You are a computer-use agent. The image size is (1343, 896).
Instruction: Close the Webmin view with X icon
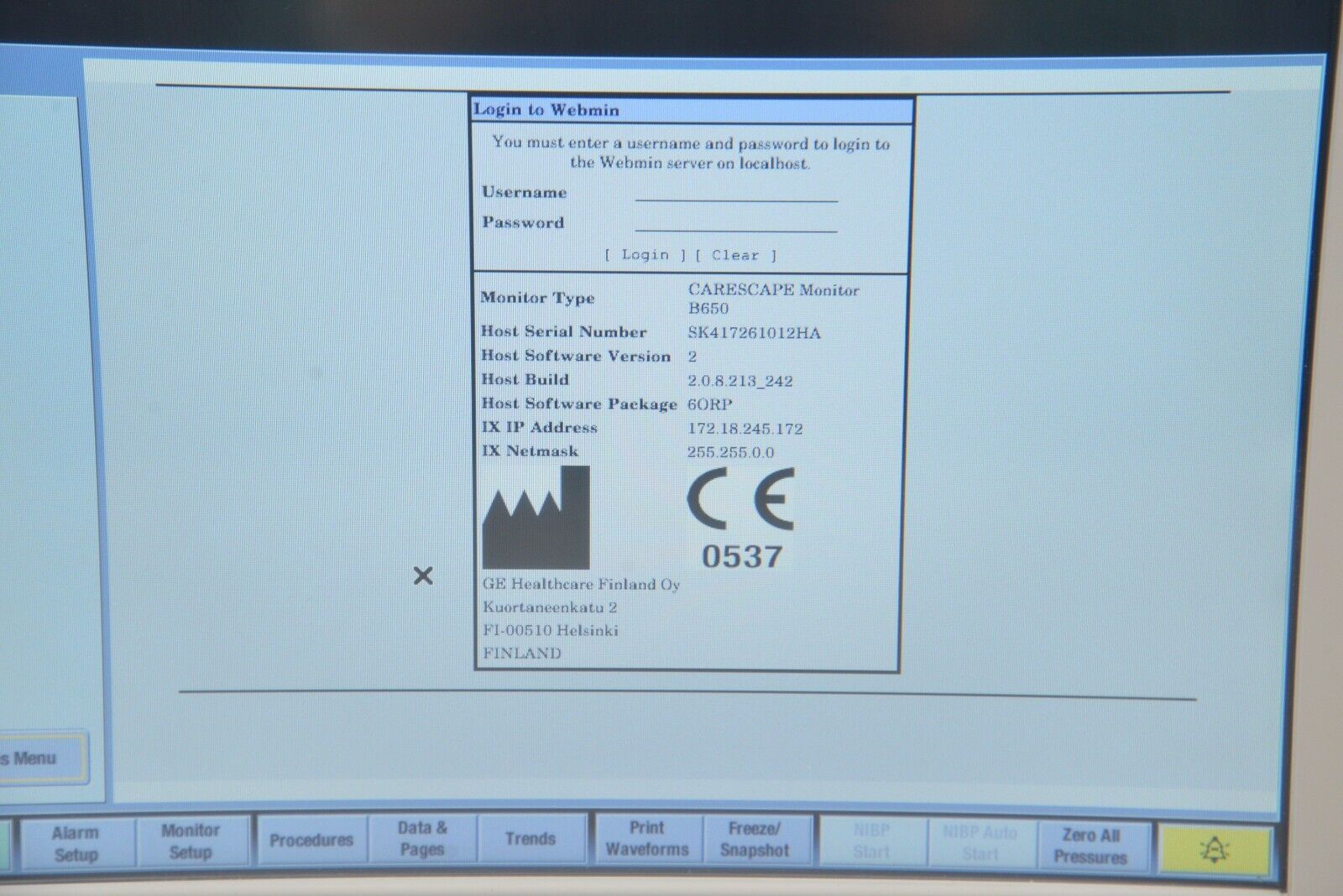[x=423, y=576]
